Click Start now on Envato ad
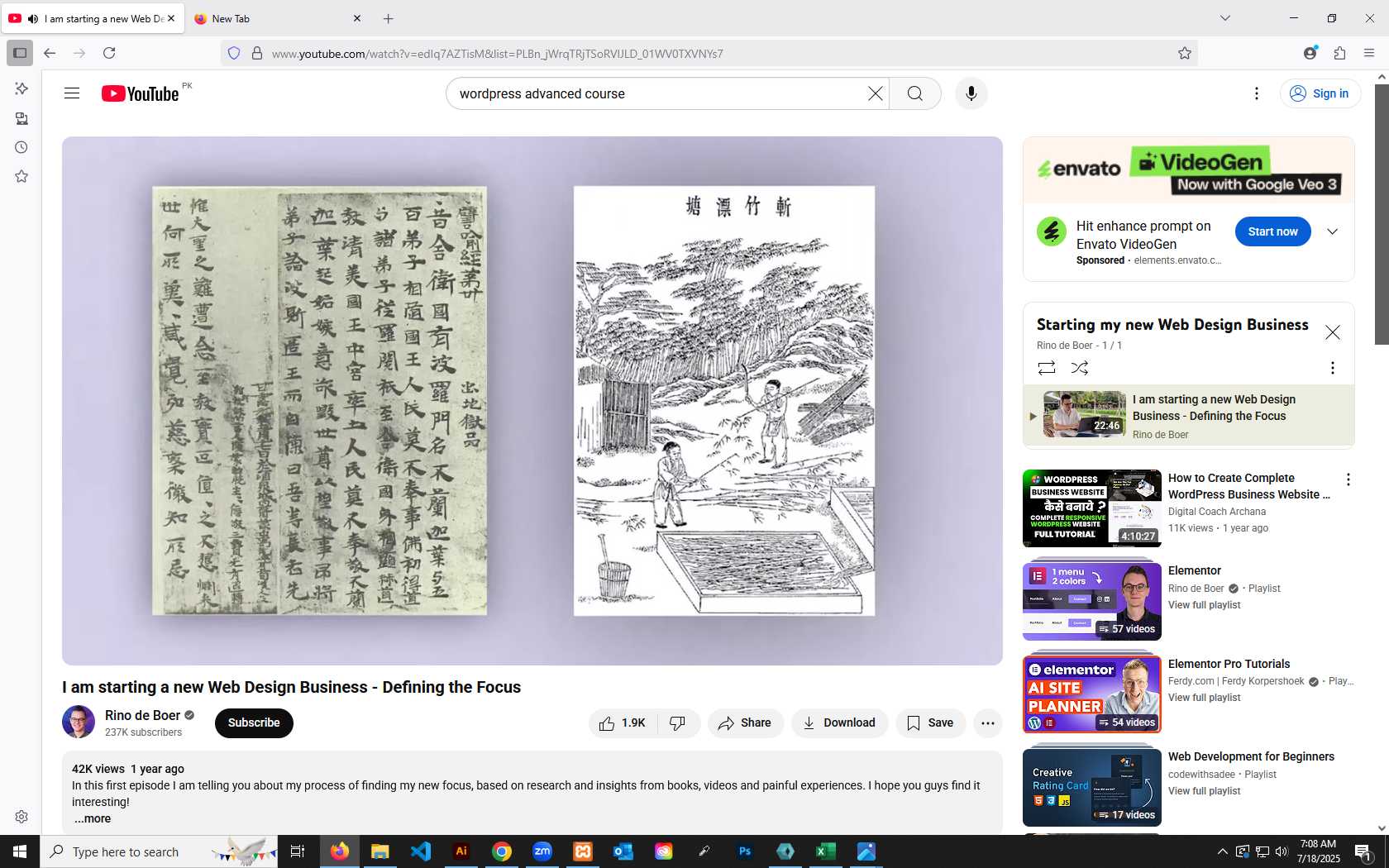Viewport: 1389px width, 868px height. (1272, 231)
